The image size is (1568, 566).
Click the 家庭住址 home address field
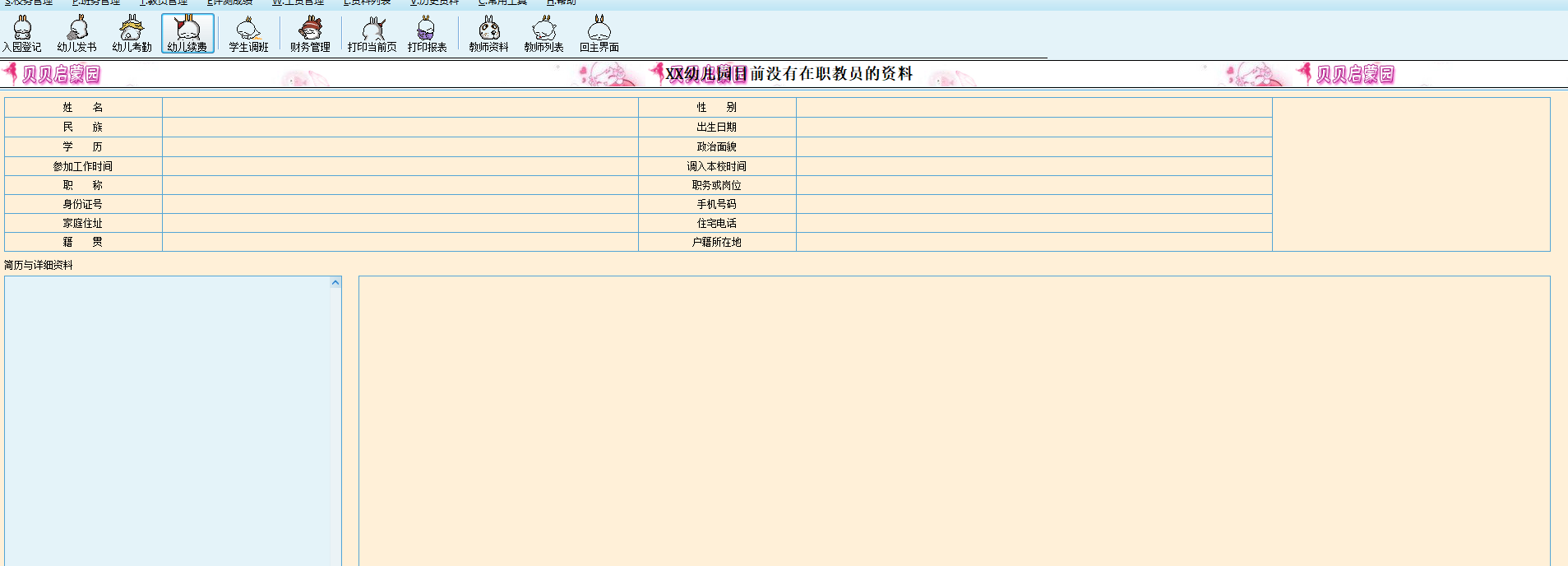point(400,223)
